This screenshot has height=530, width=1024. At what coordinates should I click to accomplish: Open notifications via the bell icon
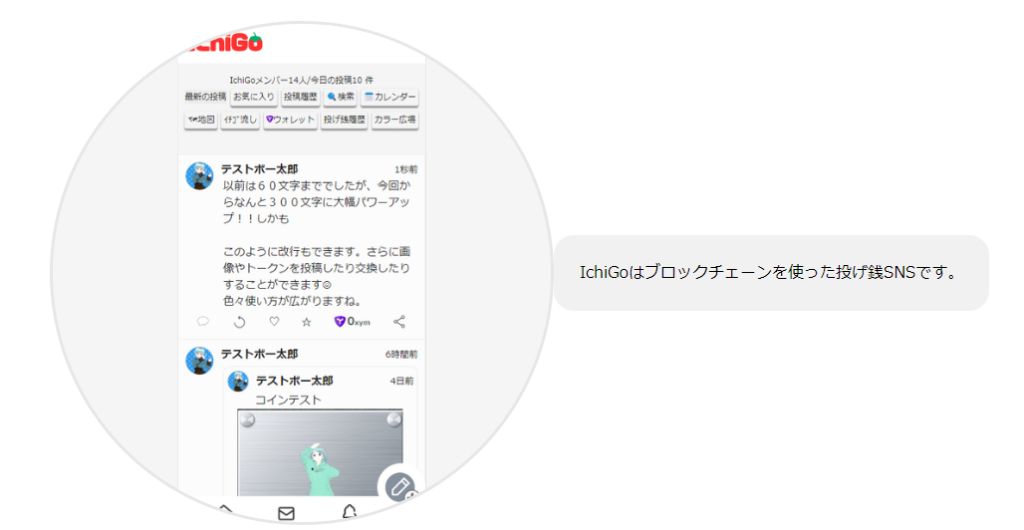click(x=349, y=512)
